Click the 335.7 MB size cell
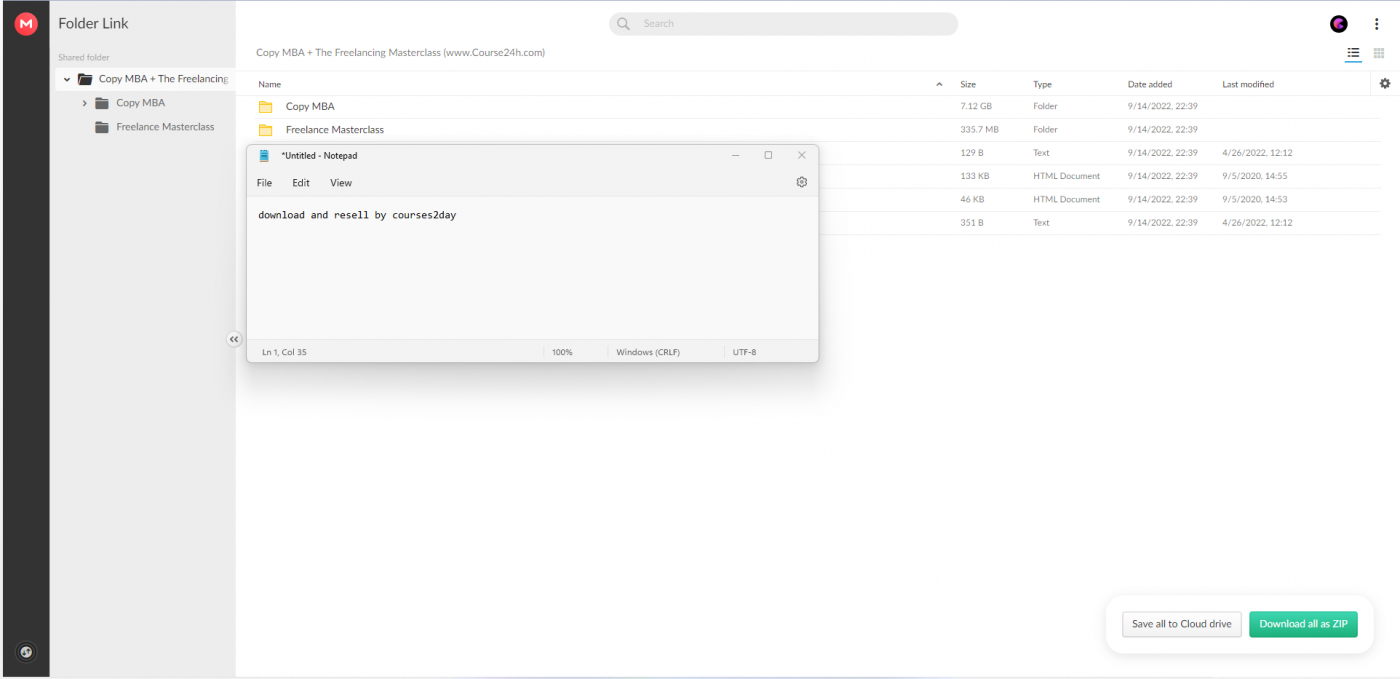Image resolution: width=1400 pixels, height=679 pixels. coord(979,130)
